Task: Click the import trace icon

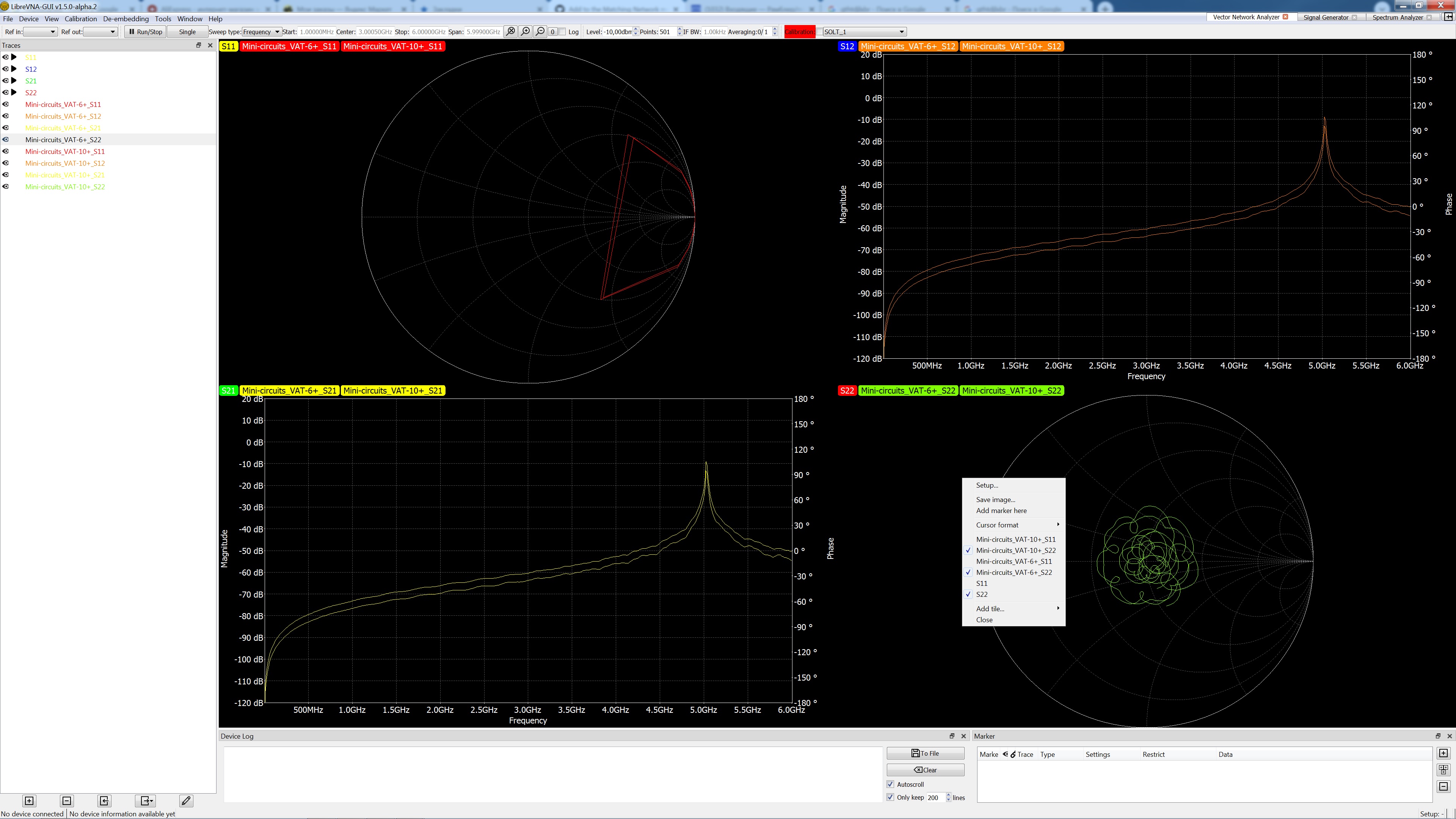Action: tap(104, 800)
